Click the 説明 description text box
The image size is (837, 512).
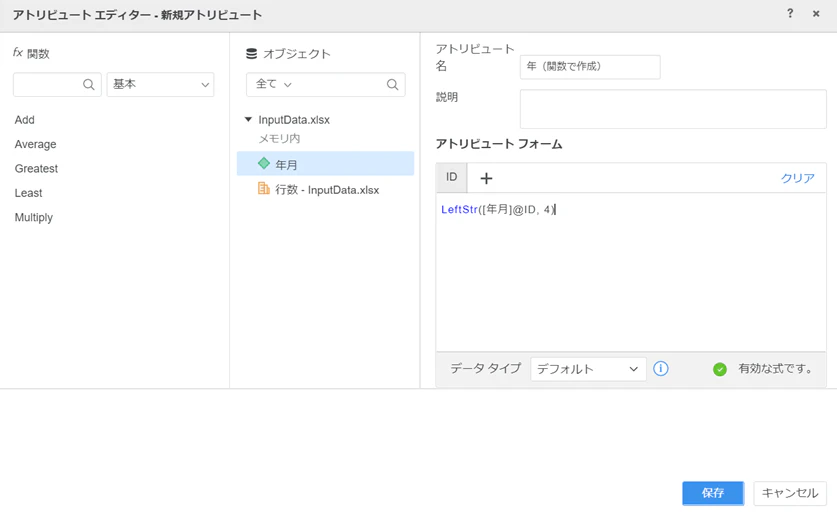(673, 109)
